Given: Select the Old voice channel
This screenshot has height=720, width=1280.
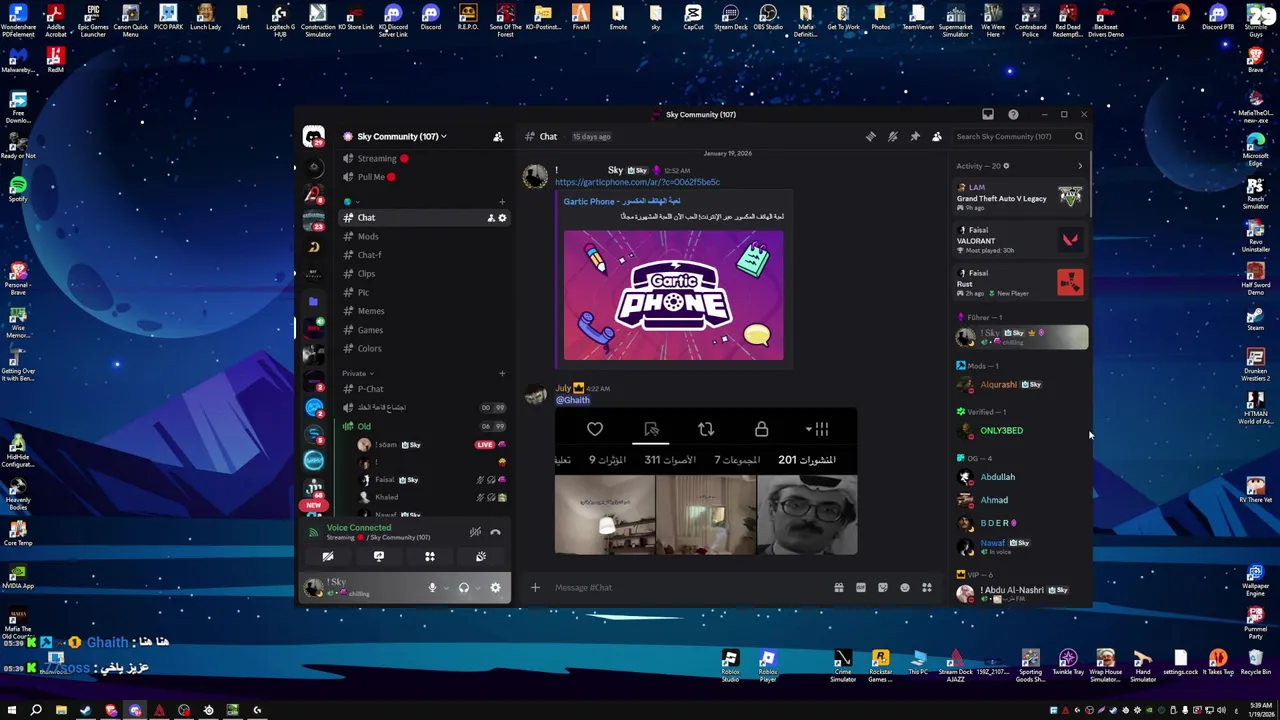Looking at the screenshot, I should (364, 427).
